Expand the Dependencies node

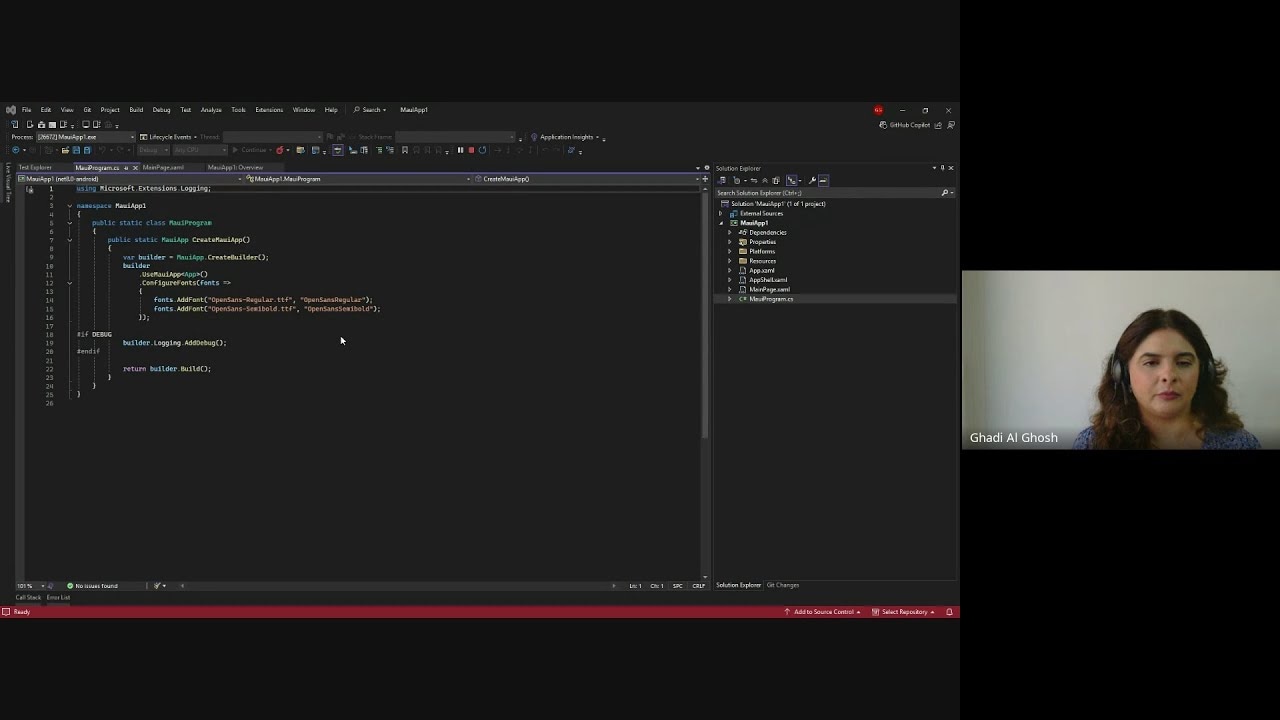click(731, 232)
